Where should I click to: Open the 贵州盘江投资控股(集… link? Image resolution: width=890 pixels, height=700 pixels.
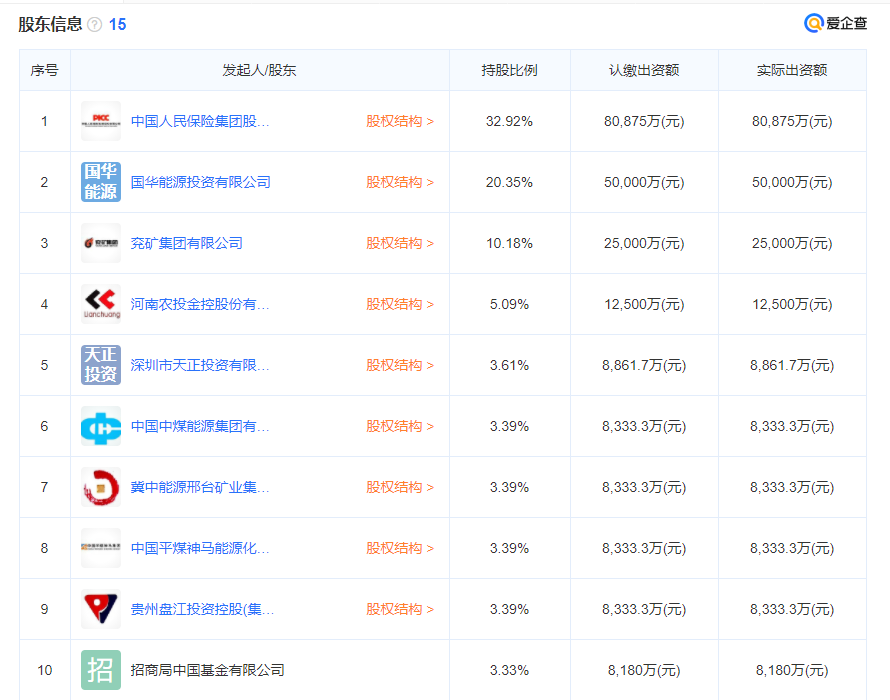pyautogui.click(x=202, y=609)
